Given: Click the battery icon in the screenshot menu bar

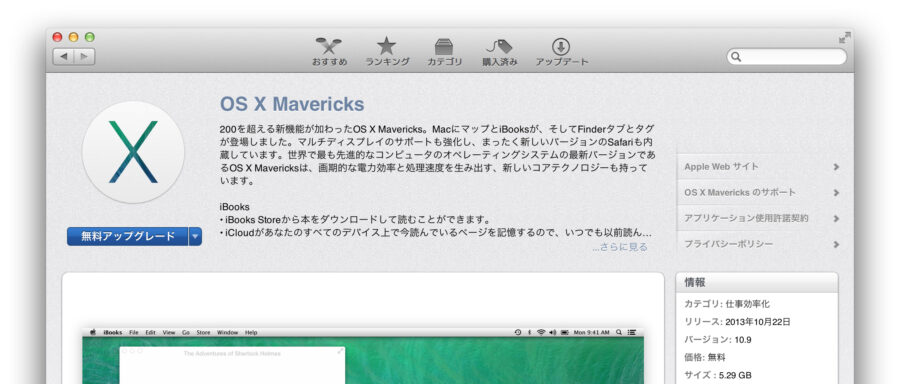Looking at the screenshot, I should click(x=565, y=332).
